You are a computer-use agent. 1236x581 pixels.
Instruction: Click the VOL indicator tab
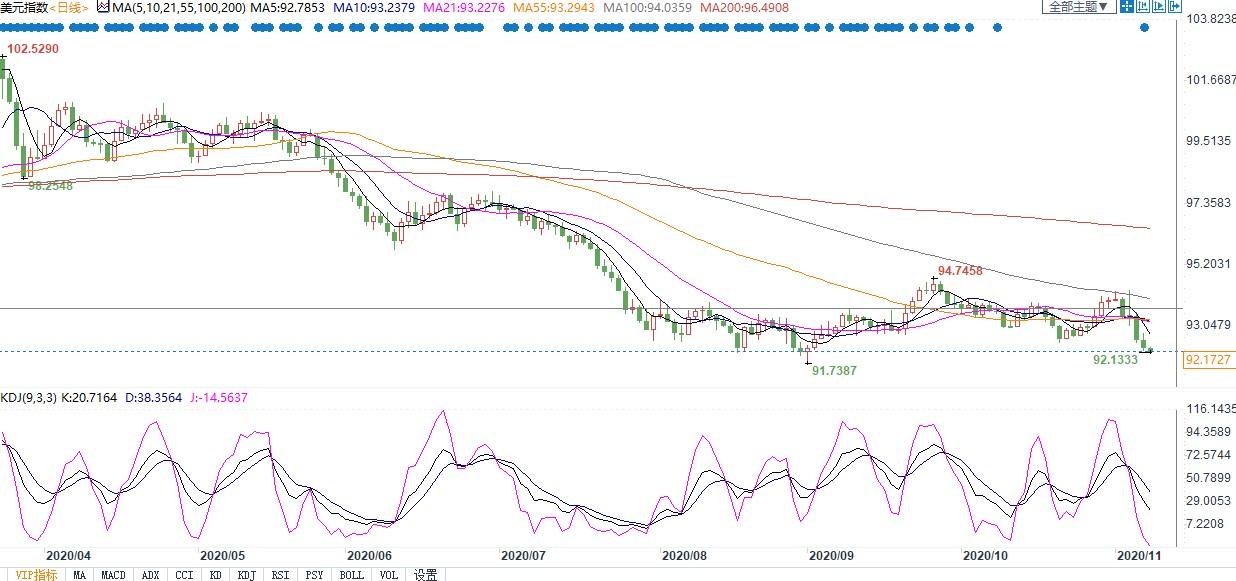click(389, 574)
